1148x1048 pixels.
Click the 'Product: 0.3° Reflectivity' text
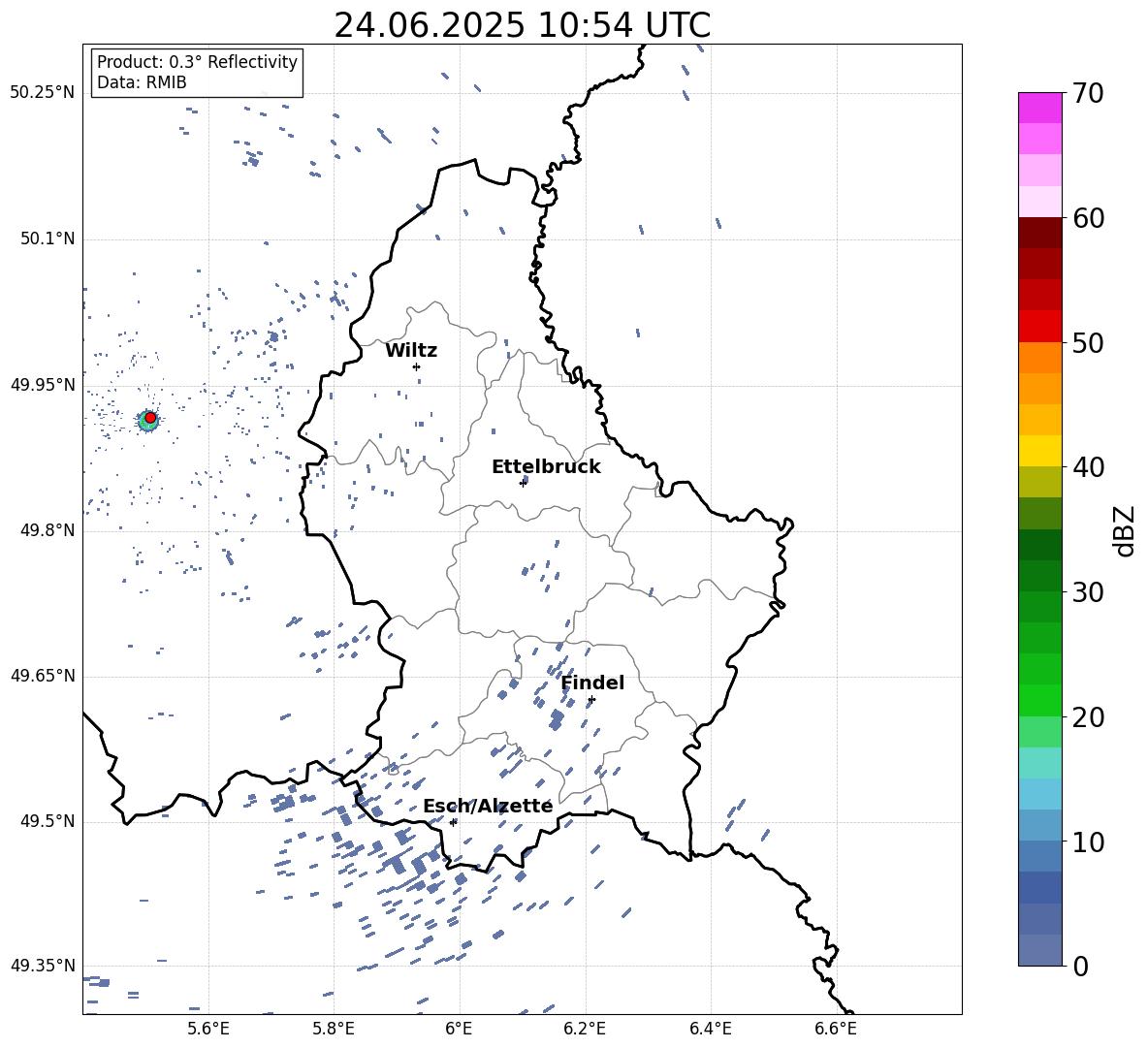click(x=197, y=62)
